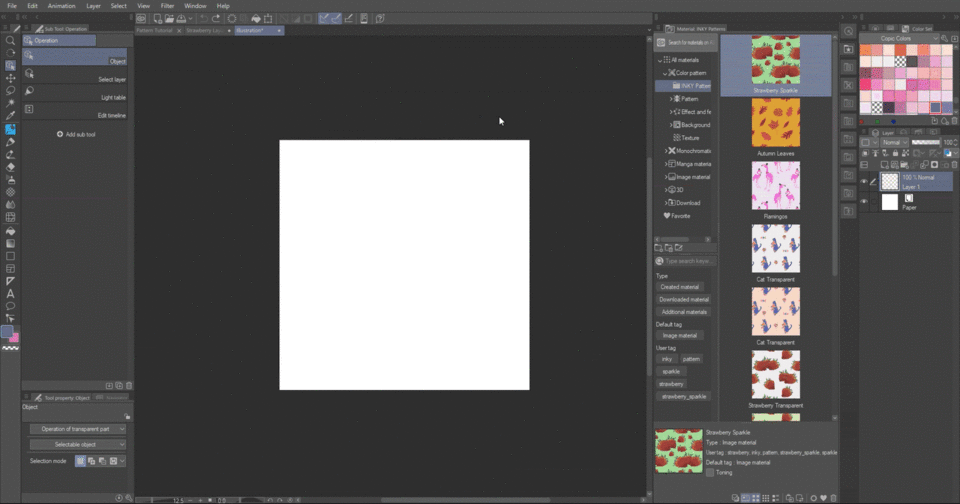Image resolution: width=960 pixels, height=504 pixels.
Task: Select the Move layer tool
Action: coord(10,78)
